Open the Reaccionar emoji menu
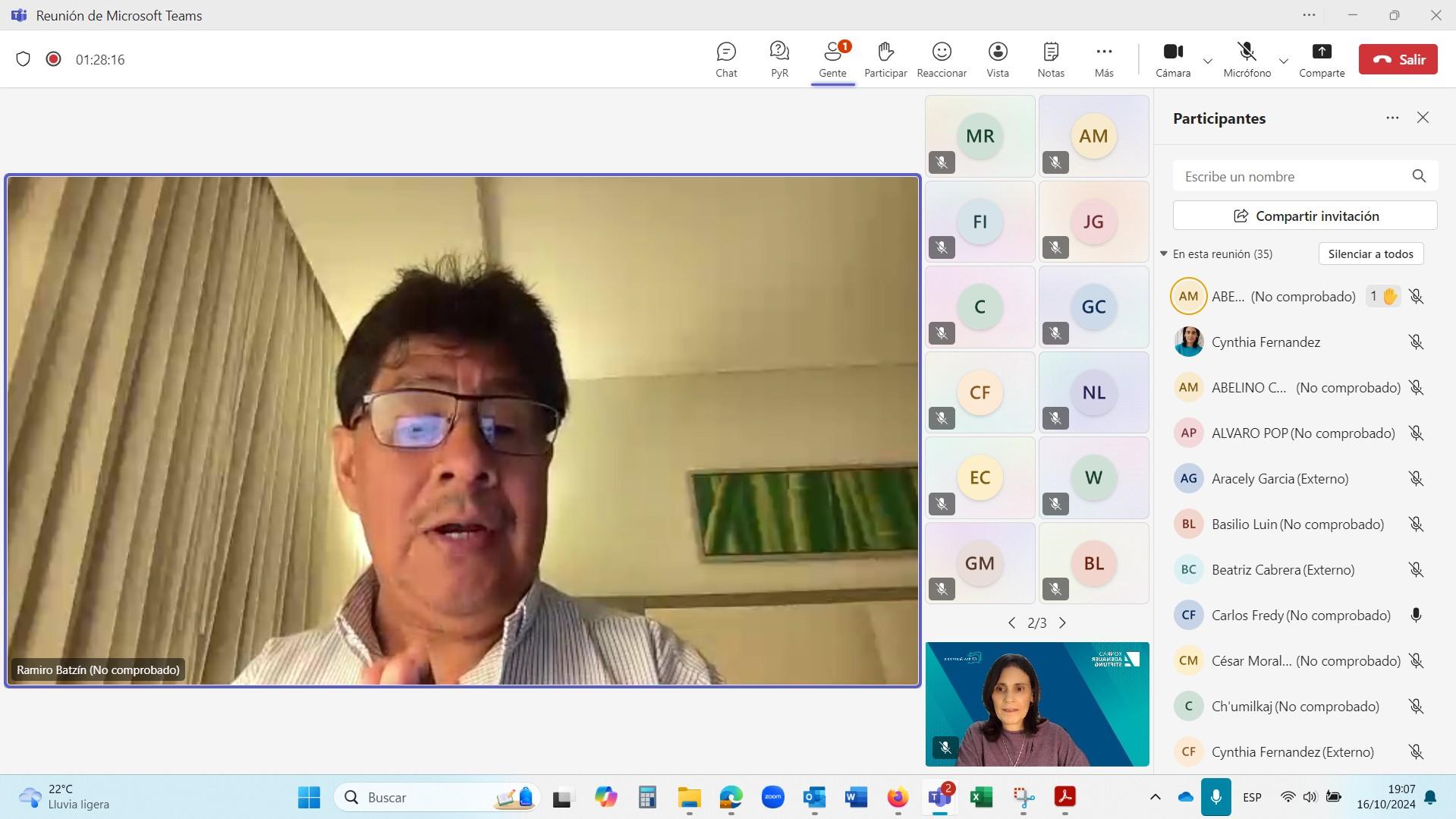 (941, 59)
